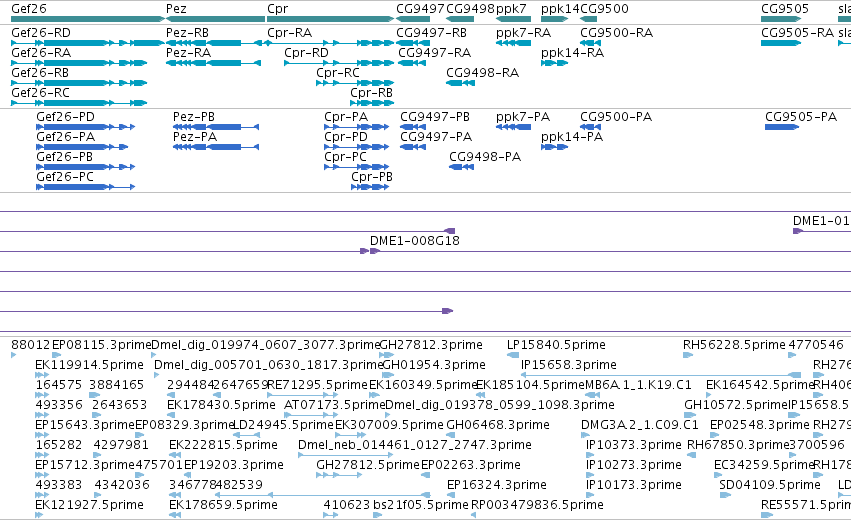851x520 pixels.
Task: Select protein CG9500-PA
Action: (x=590, y=127)
